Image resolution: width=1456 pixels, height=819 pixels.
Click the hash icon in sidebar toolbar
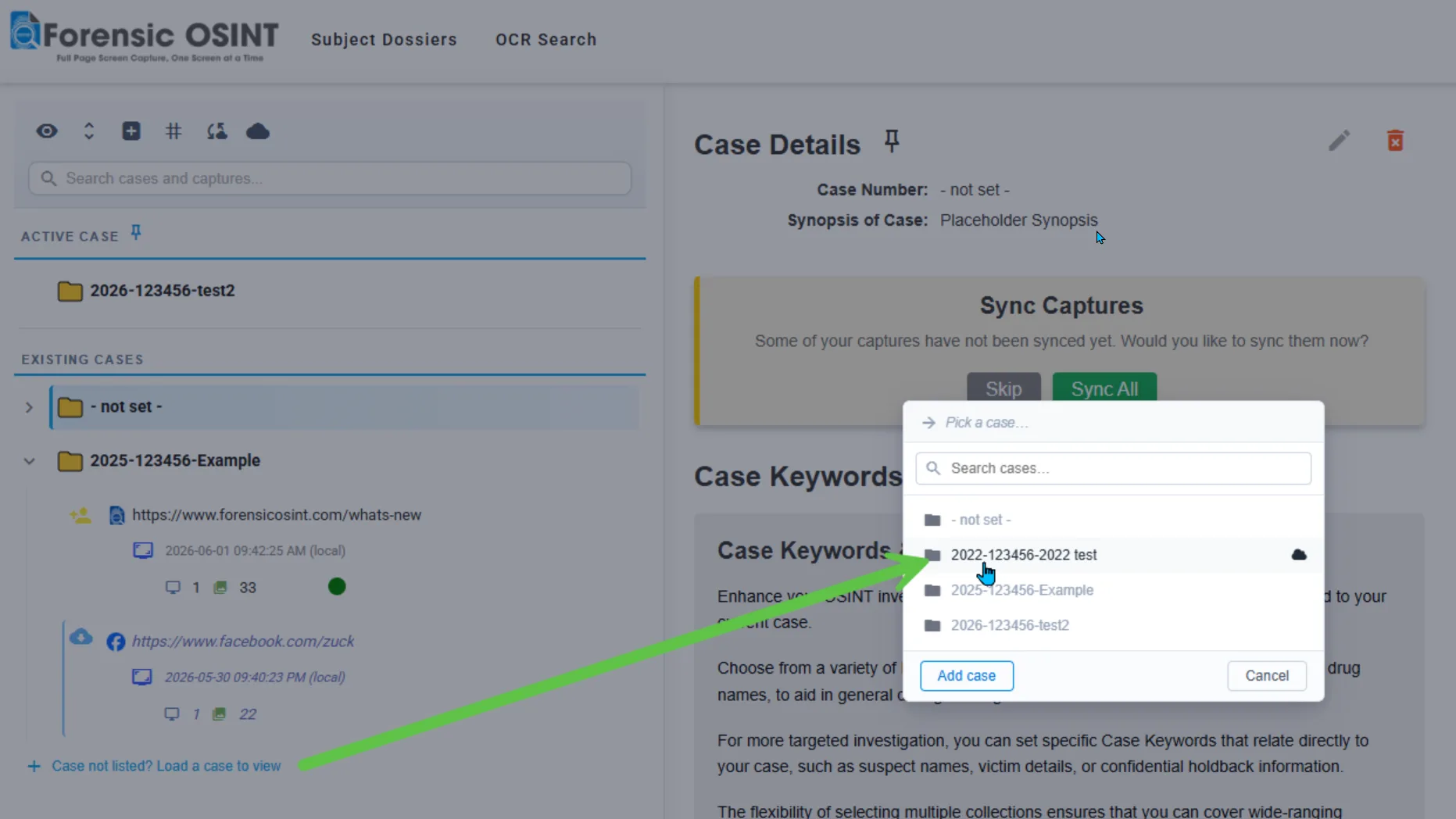174,131
